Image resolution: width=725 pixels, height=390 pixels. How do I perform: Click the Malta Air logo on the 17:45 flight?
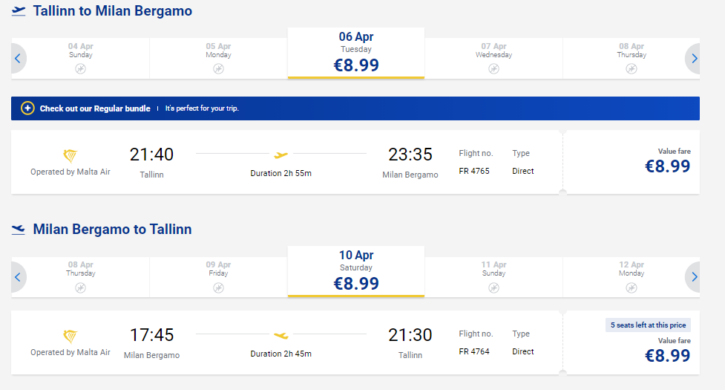pyautogui.click(x=70, y=336)
